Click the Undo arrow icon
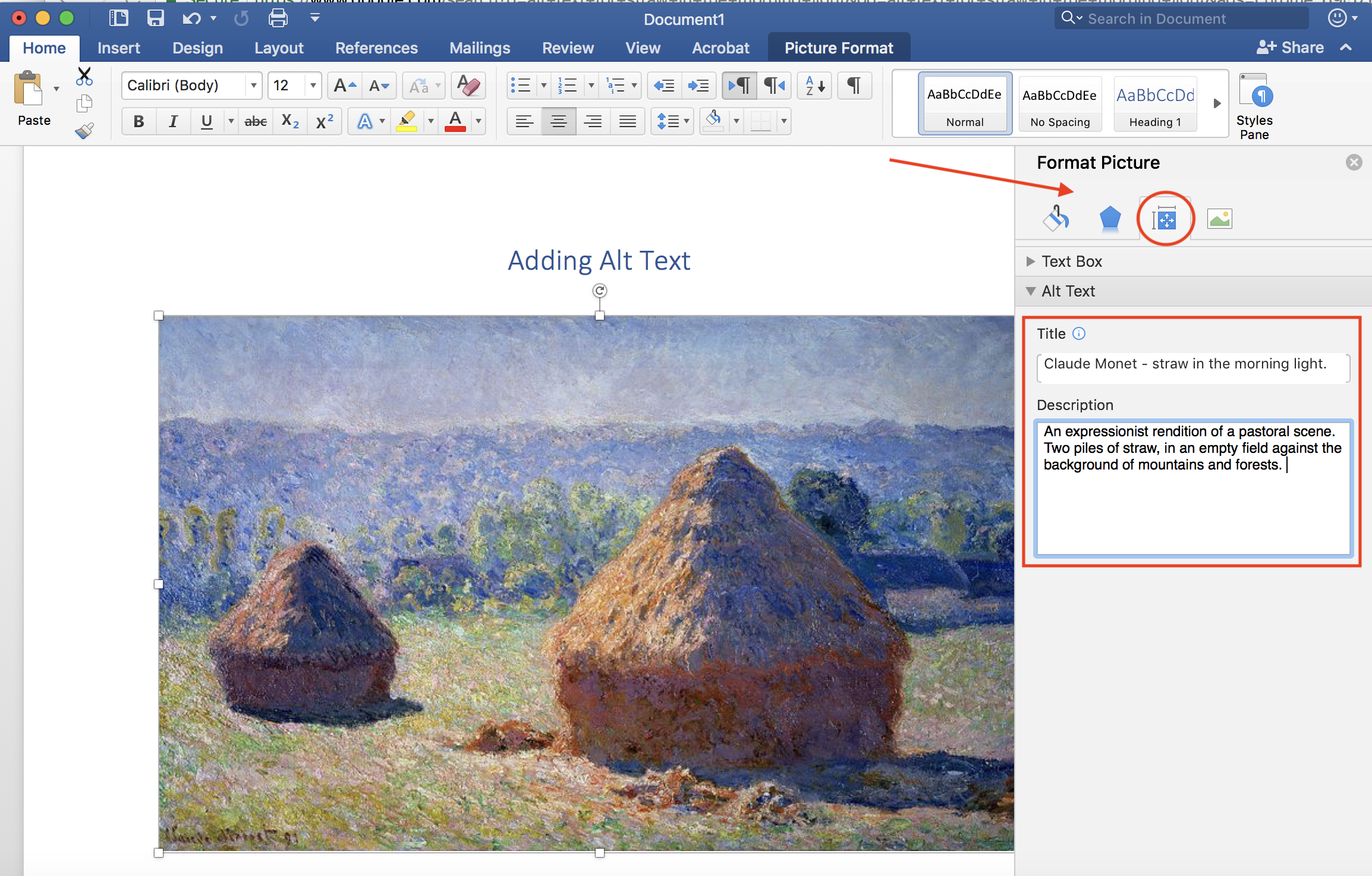Screen dimensions: 1372x876 click(x=191, y=18)
